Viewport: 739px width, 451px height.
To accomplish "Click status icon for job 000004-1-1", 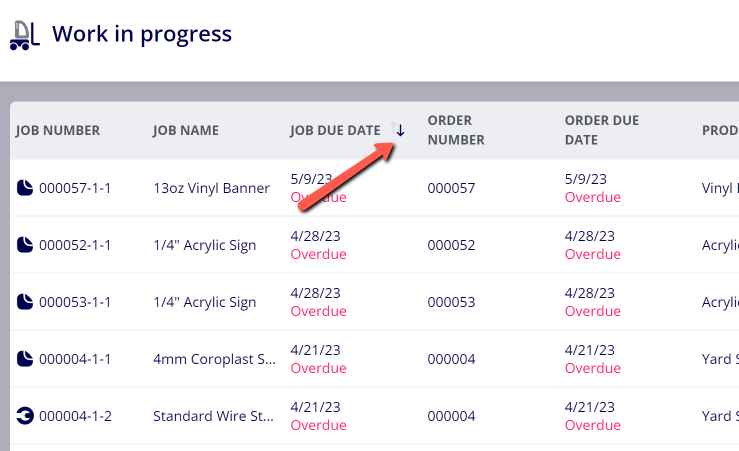I will 25,359.
